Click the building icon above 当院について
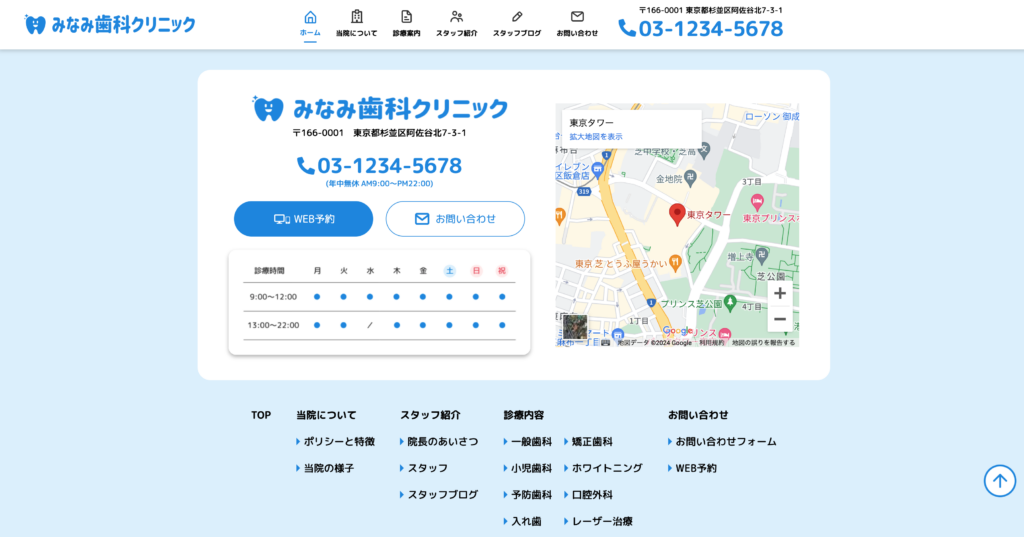The width and height of the screenshot is (1024, 537). (x=357, y=16)
